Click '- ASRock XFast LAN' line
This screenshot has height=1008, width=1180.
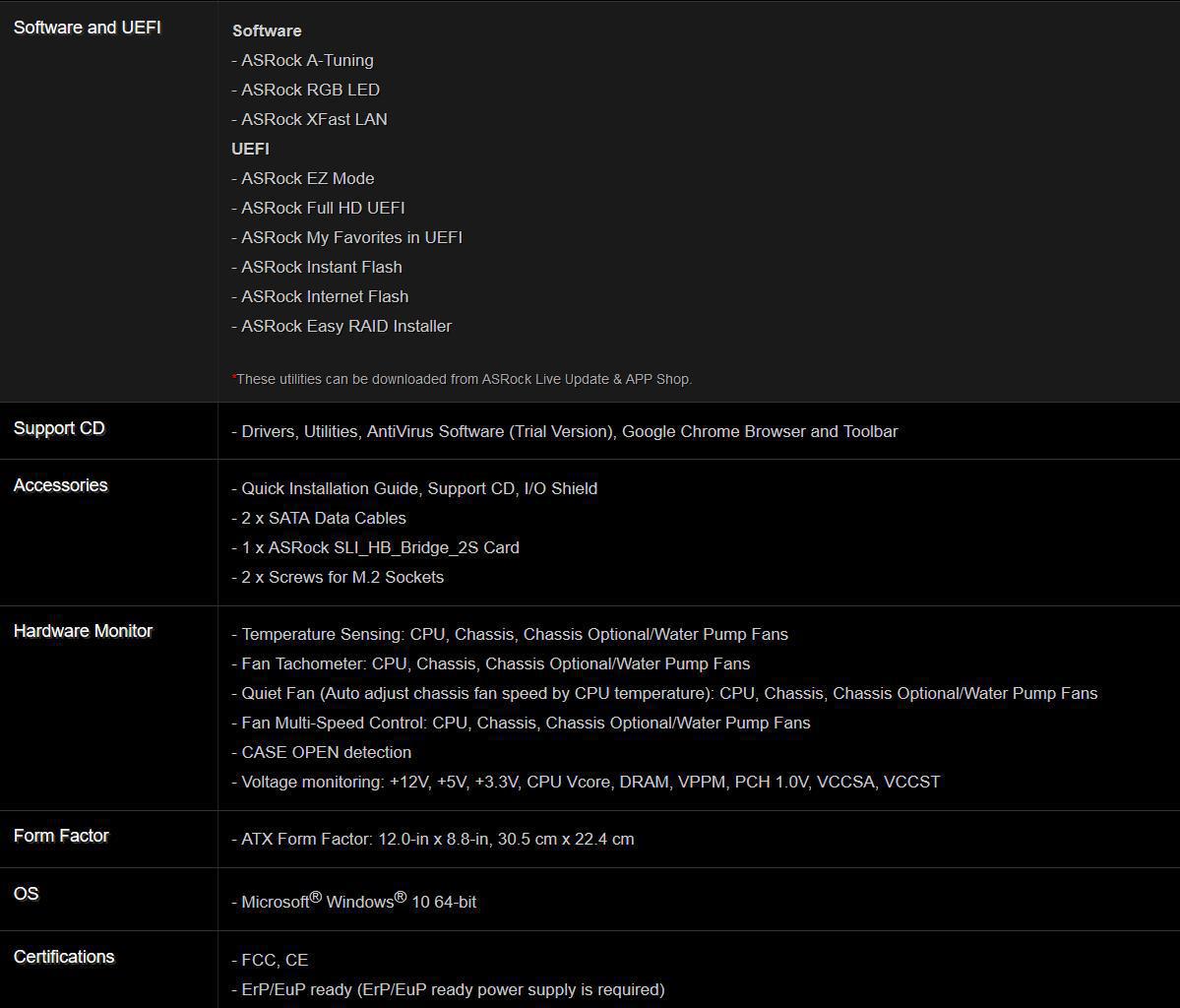309,119
